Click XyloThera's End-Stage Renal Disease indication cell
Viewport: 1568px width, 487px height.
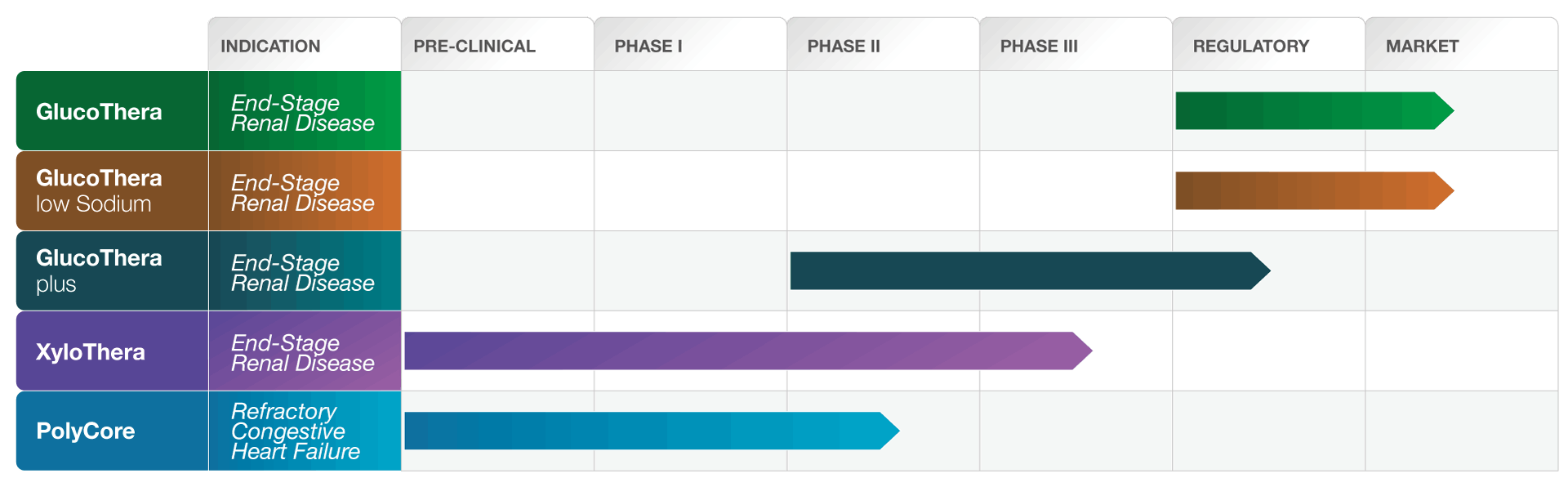tap(305, 351)
